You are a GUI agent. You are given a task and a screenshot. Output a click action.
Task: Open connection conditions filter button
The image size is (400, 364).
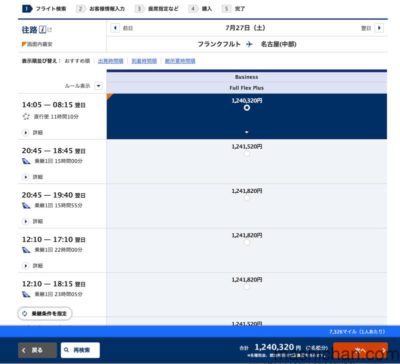[45, 314]
